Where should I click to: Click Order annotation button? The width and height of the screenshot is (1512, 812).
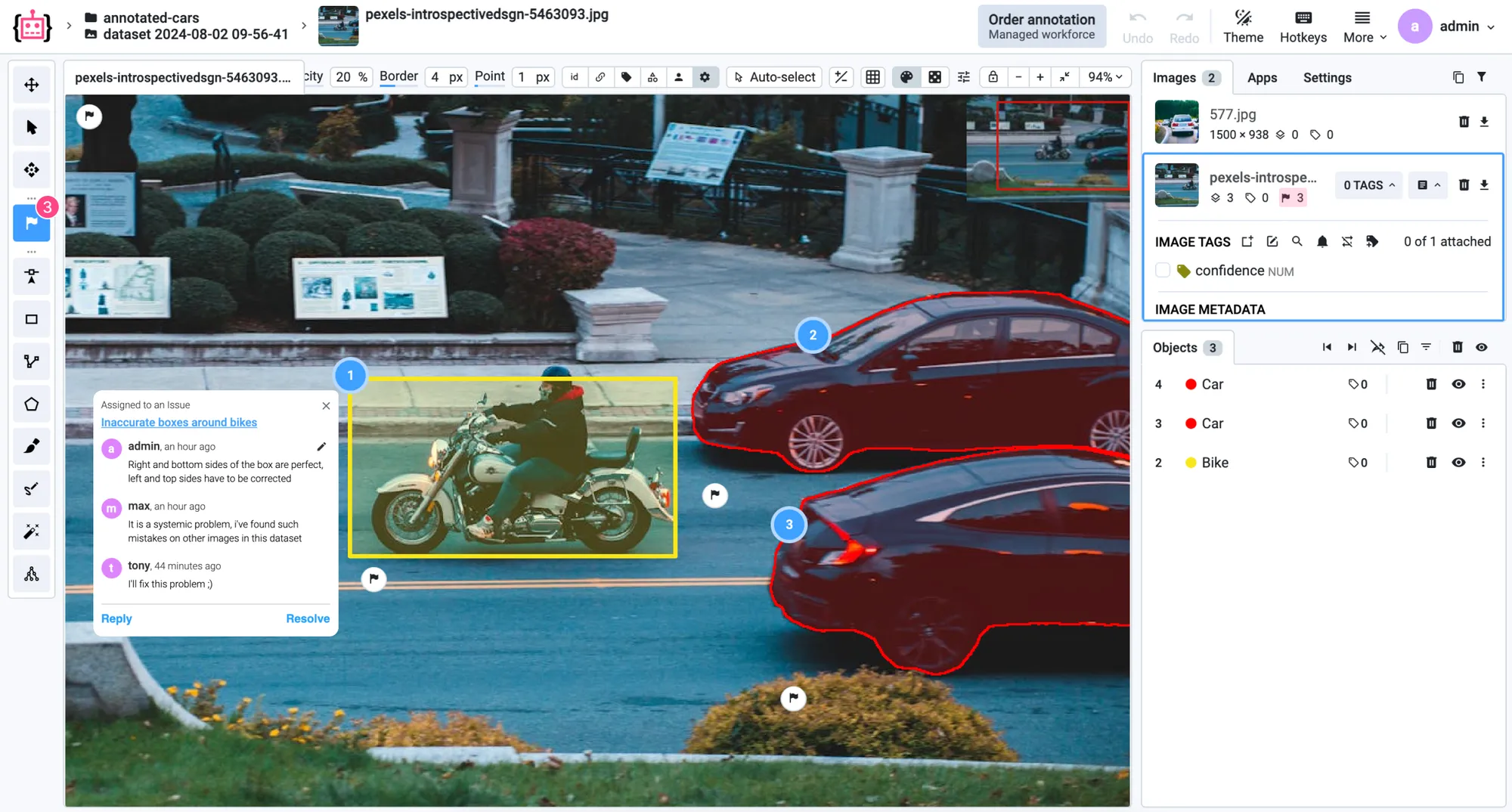coord(1041,26)
